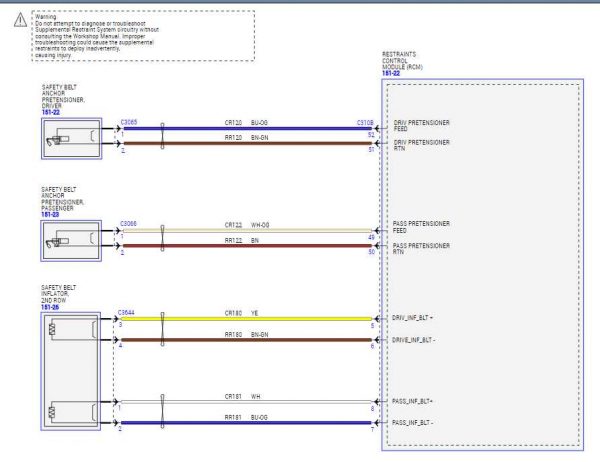Click wire label 'RR122 BN'

241,240
